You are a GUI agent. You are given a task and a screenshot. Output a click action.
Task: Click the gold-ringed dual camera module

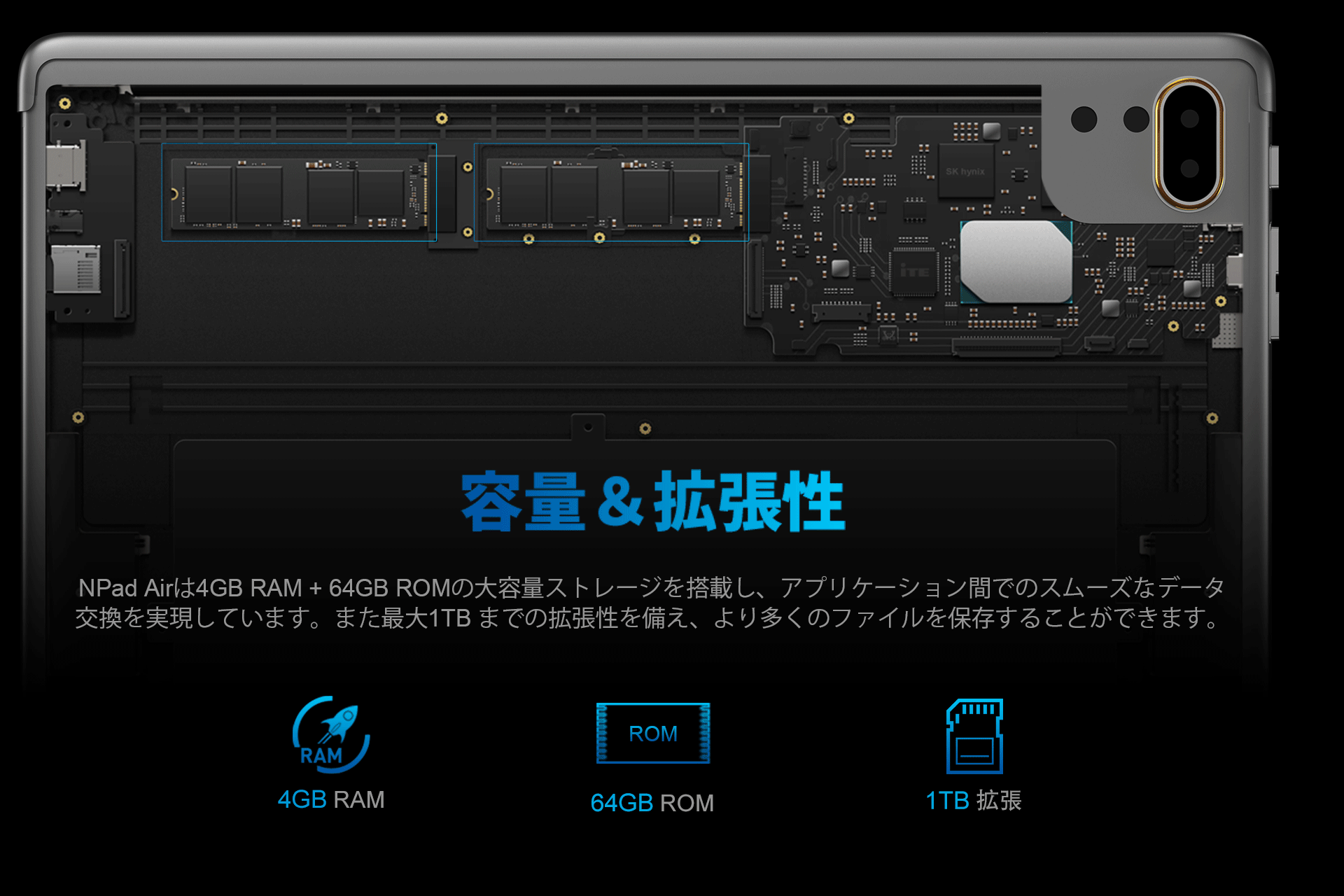[x=1189, y=143]
